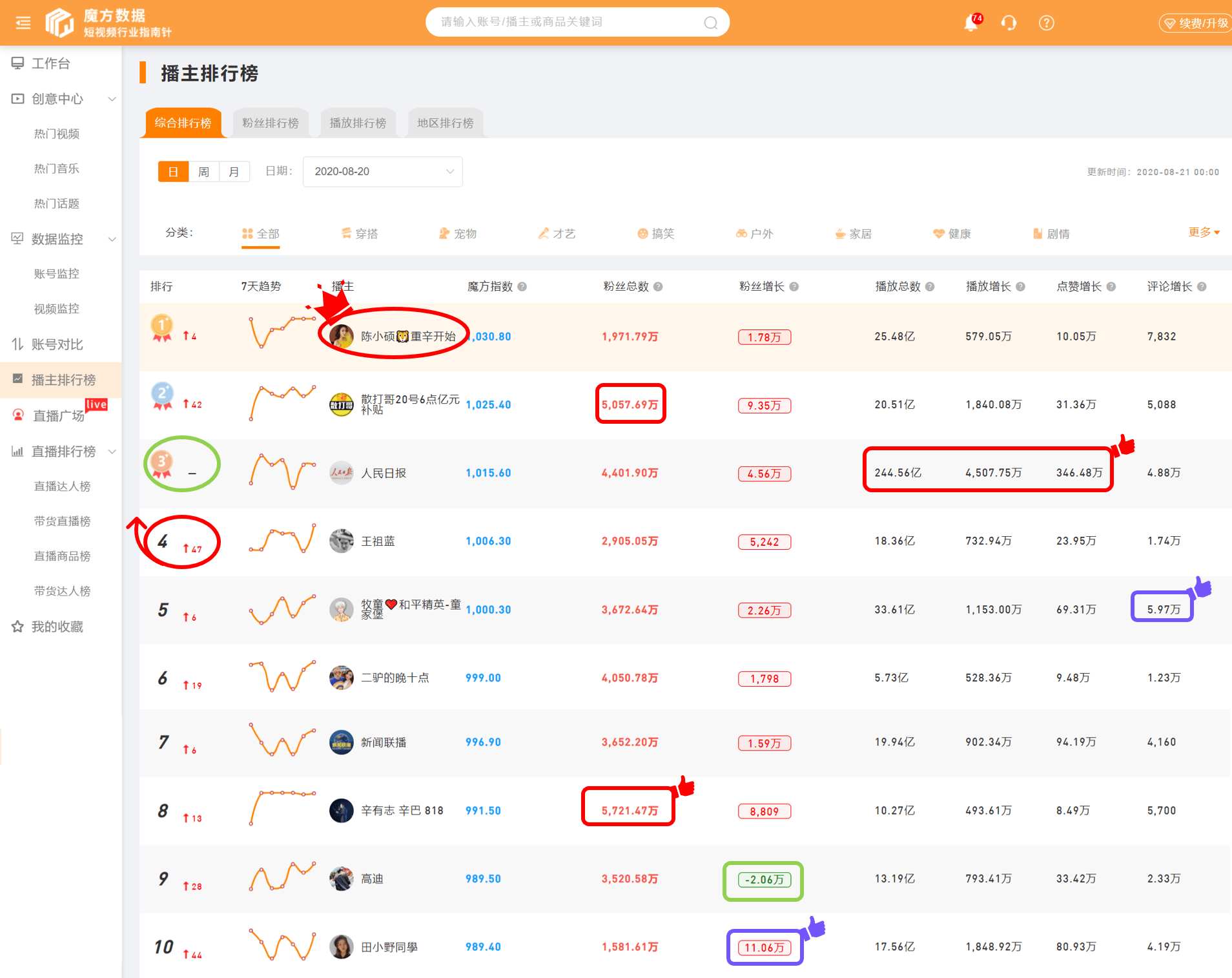Filter by 搞笑 category
Screen dimensions: 1232x978
pos(656,234)
